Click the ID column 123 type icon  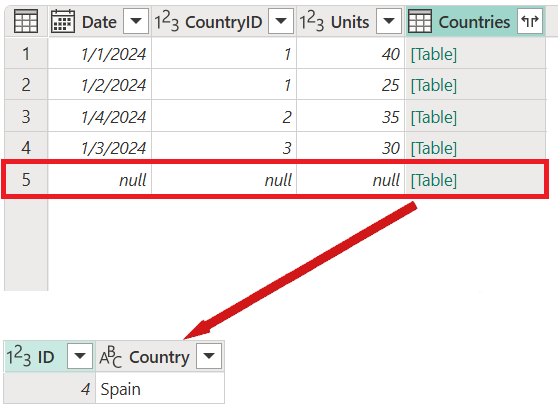click(19, 356)
